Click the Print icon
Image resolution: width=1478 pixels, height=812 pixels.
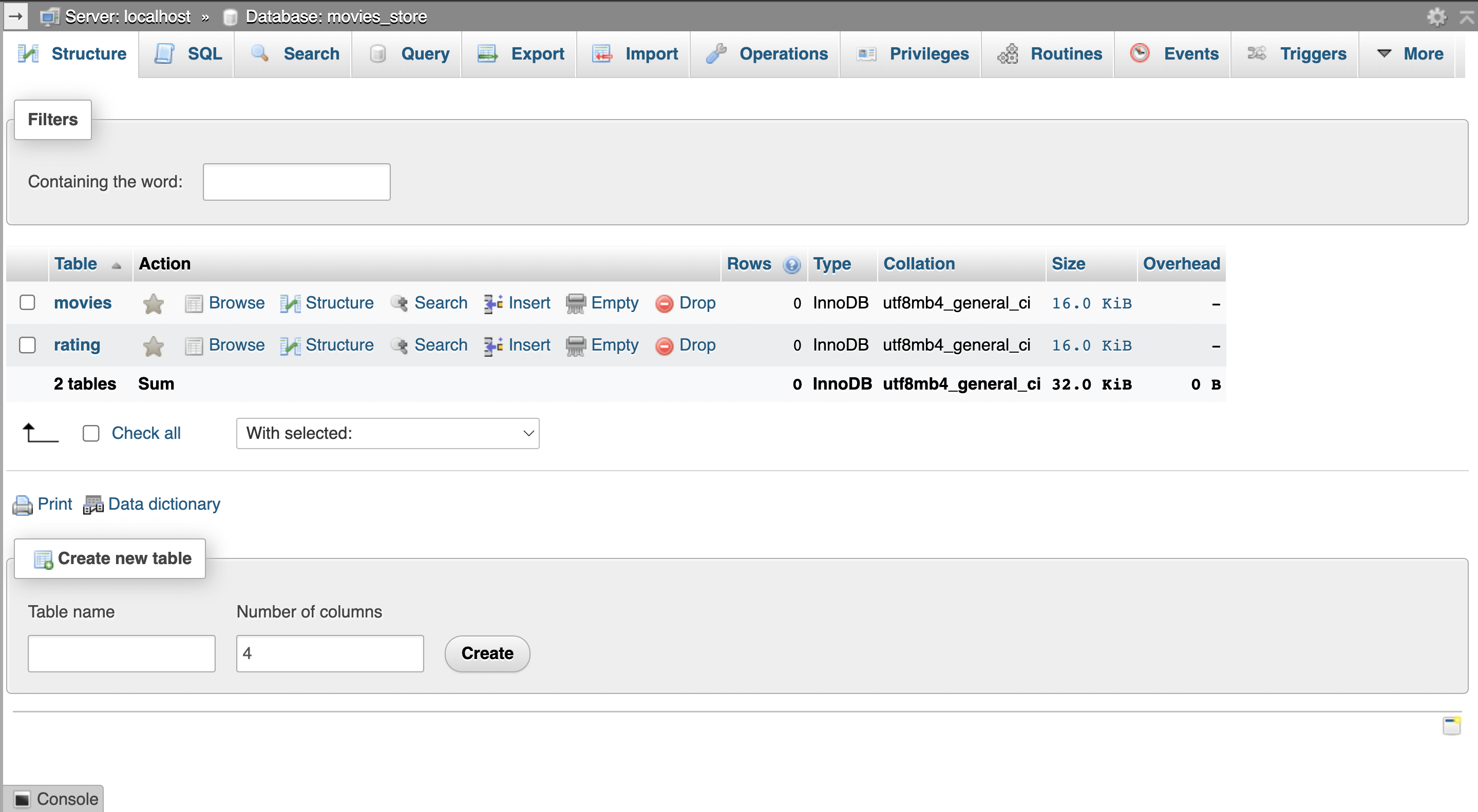pos(23,505)
